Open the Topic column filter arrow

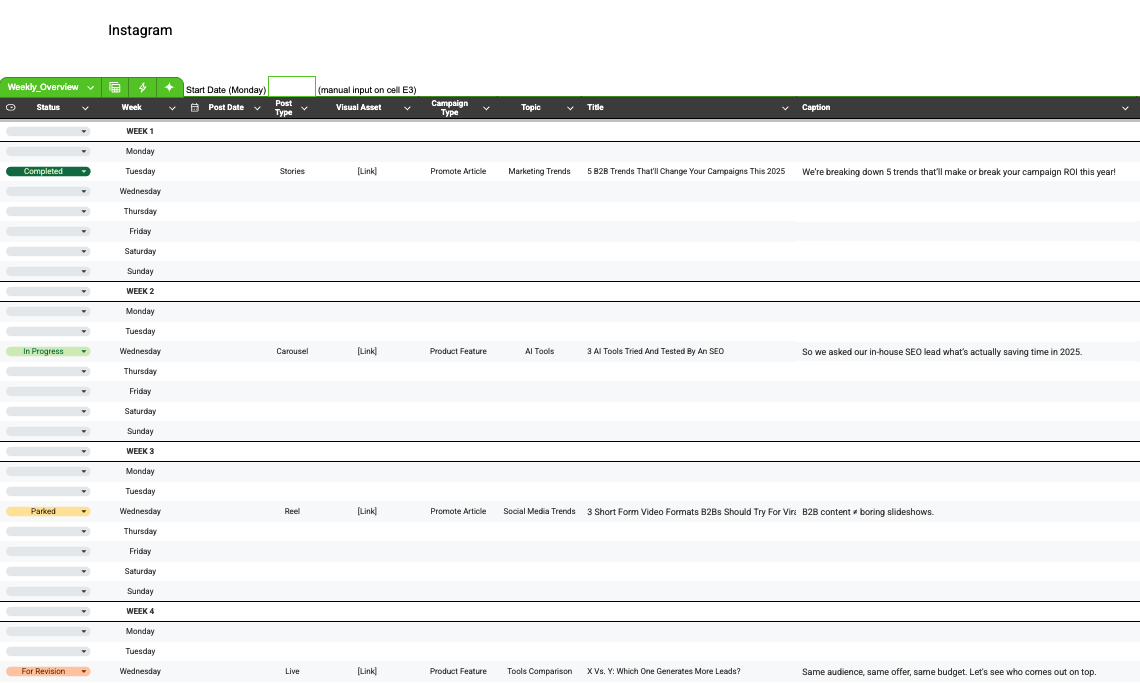click(570, 108)
